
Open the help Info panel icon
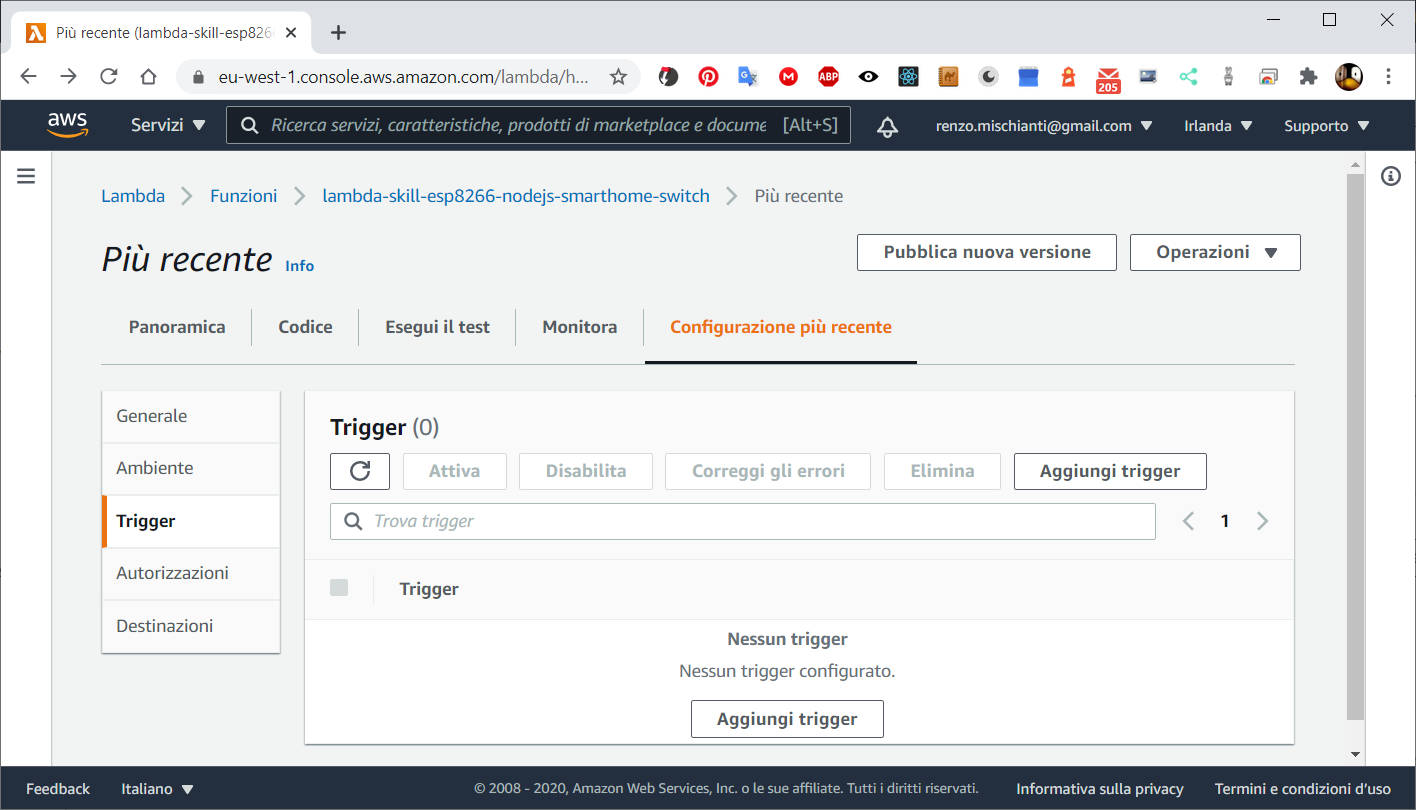(1390, 175)
